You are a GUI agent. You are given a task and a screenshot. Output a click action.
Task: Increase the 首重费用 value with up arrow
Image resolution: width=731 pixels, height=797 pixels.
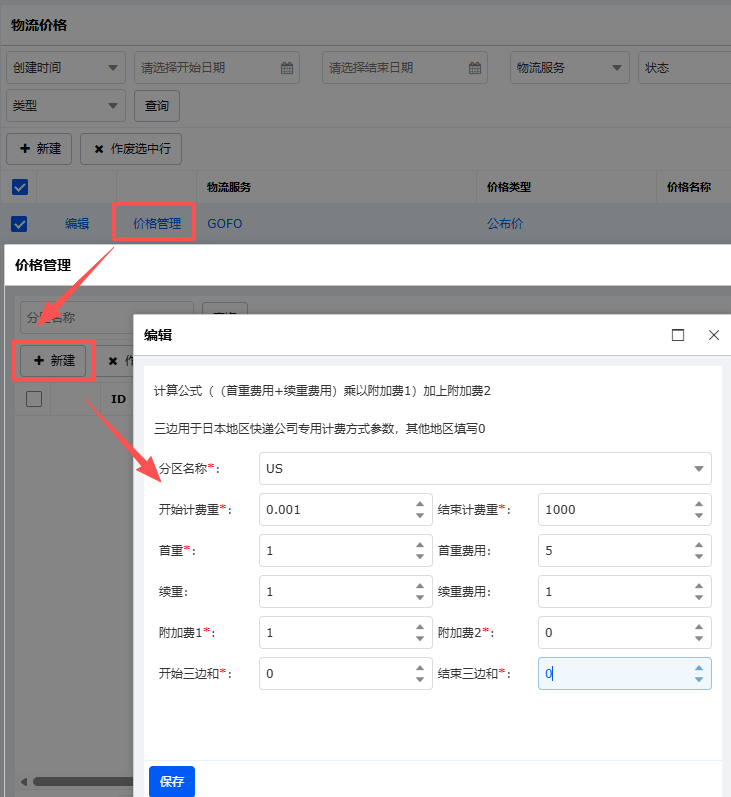pos(698,544)
